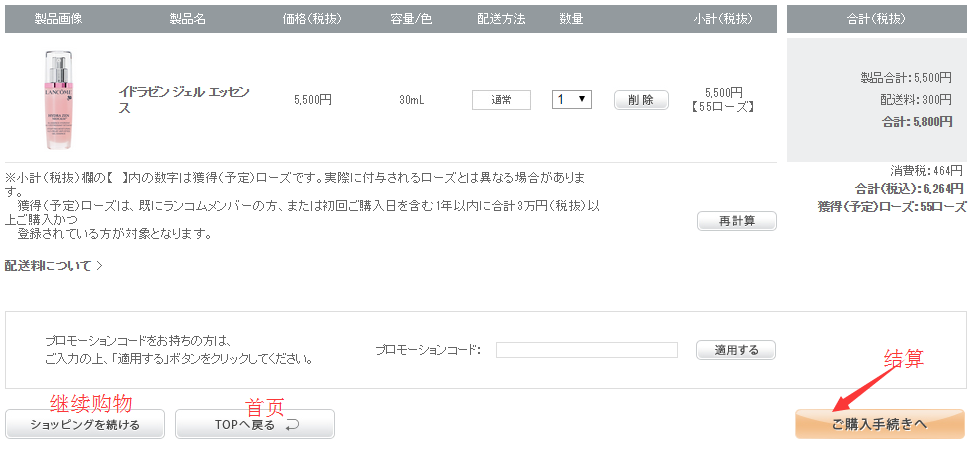Return to top with TOPへ戻る button
970x453 pixels.
255,424
